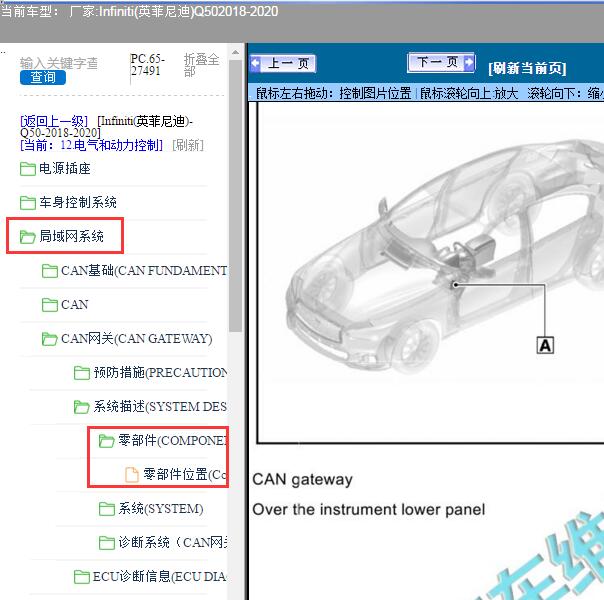Viewport: 604px width, 600px height.
Task: Open the 电源插座 folder icon
Action: [x=28, y=169]
